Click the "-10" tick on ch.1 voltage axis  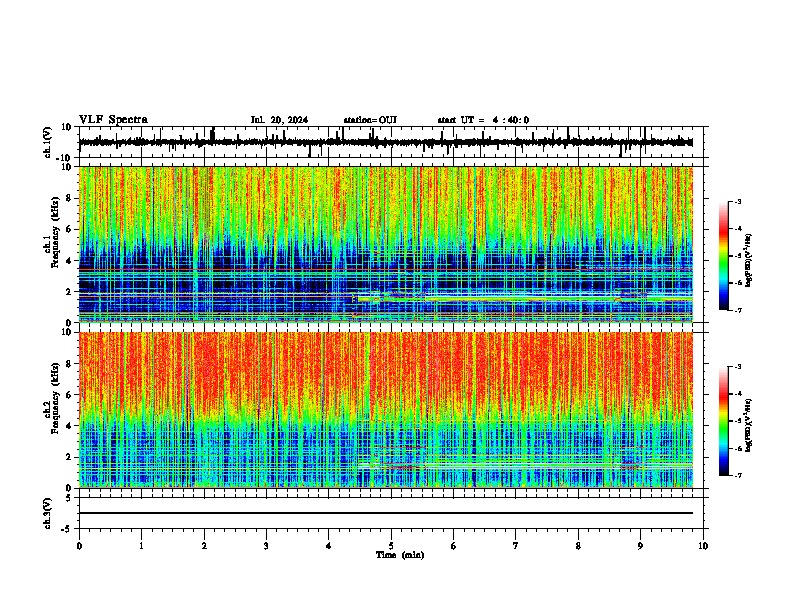65,157
